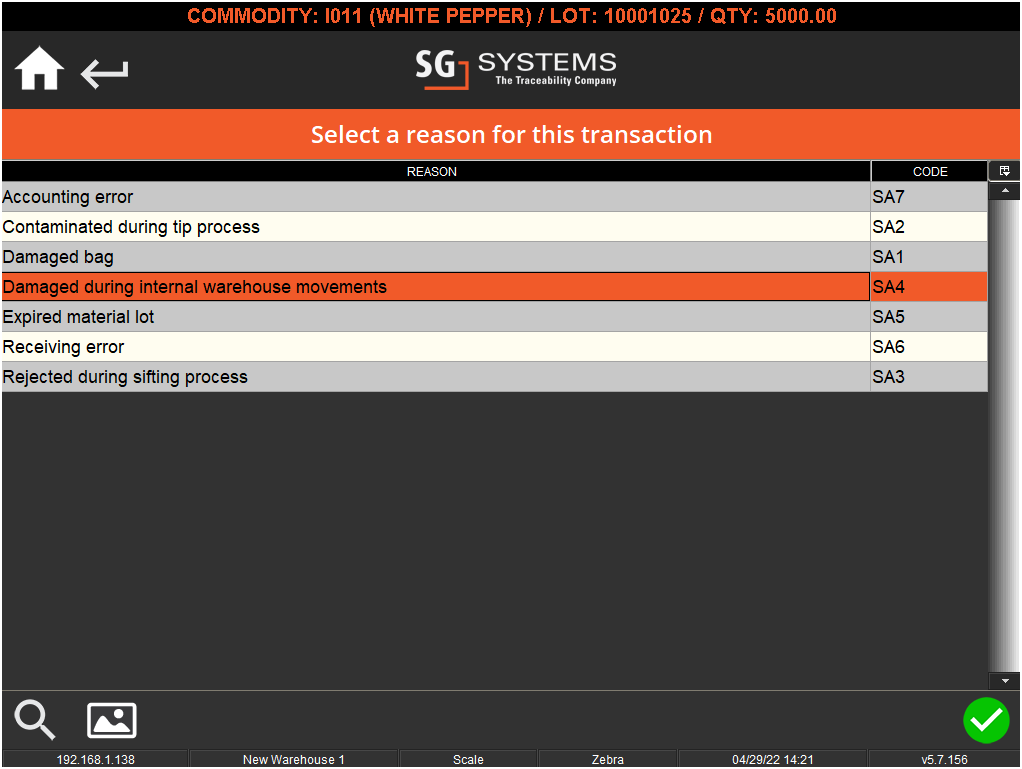1022x769 pixels.
Task: Select the 'Accounting error' reason
Action: click(435, 197)
